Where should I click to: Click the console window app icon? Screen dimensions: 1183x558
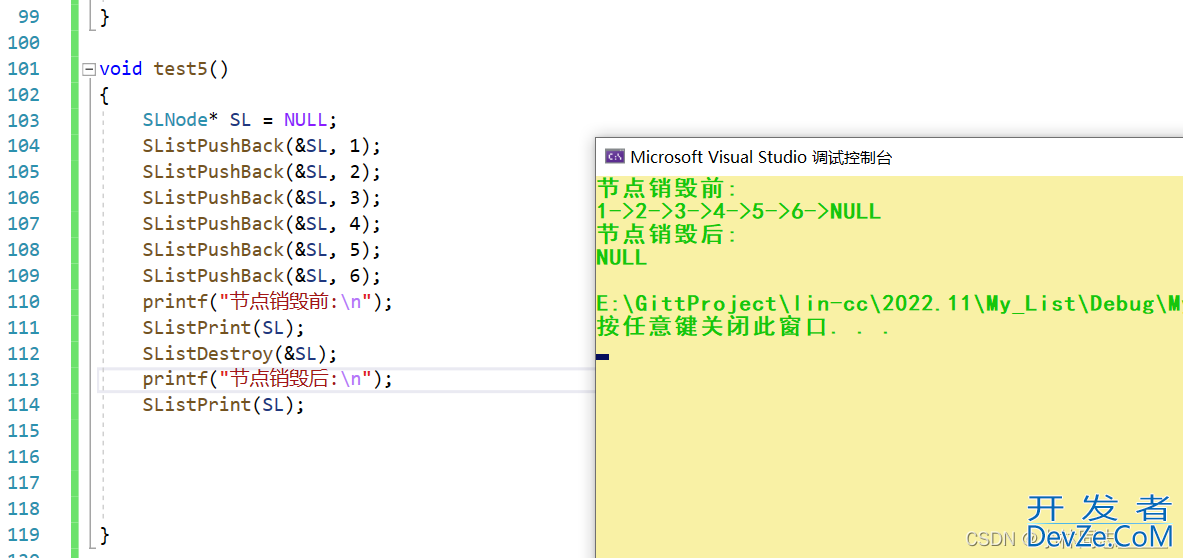click(x=614, y=157)
